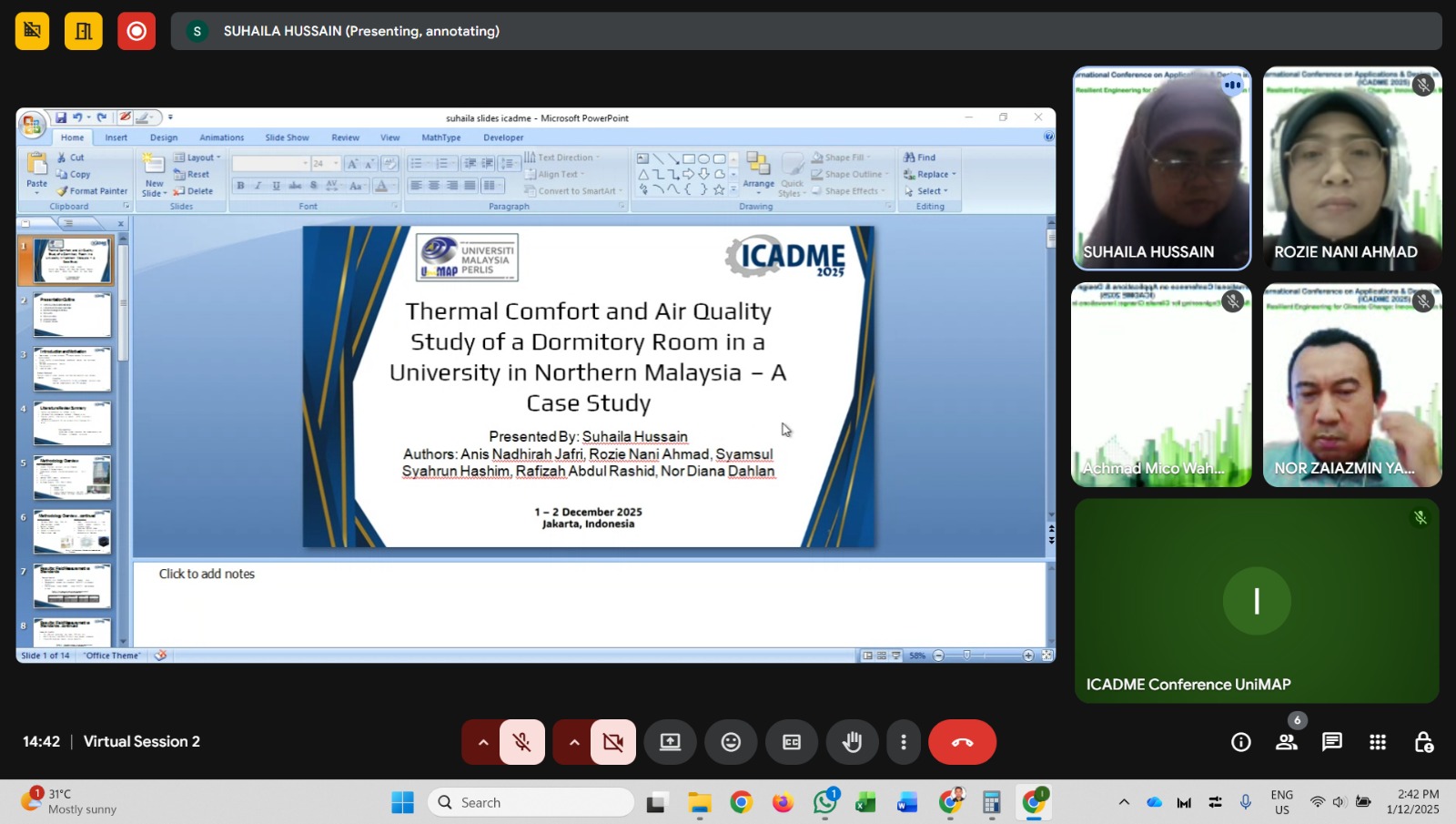Expand video settings arrow beside the camera
This screenshot has width=1456, height=824.
[574, 742]
